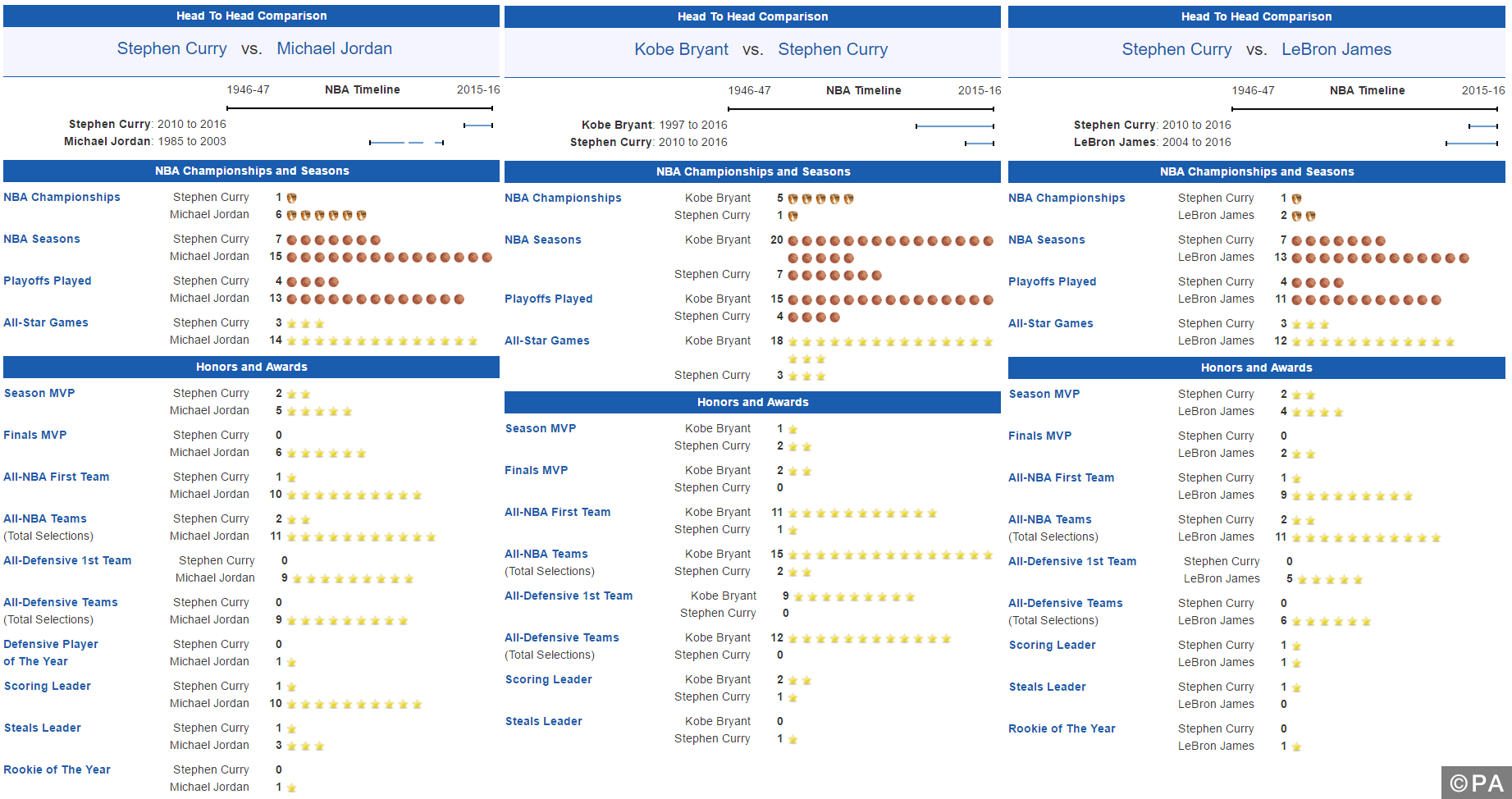Image resolution: width=1512 pixels, height=799 pixels.
Task: Click All-NBA First Team link in Jordan panel
Action: (x=56, y=477)
